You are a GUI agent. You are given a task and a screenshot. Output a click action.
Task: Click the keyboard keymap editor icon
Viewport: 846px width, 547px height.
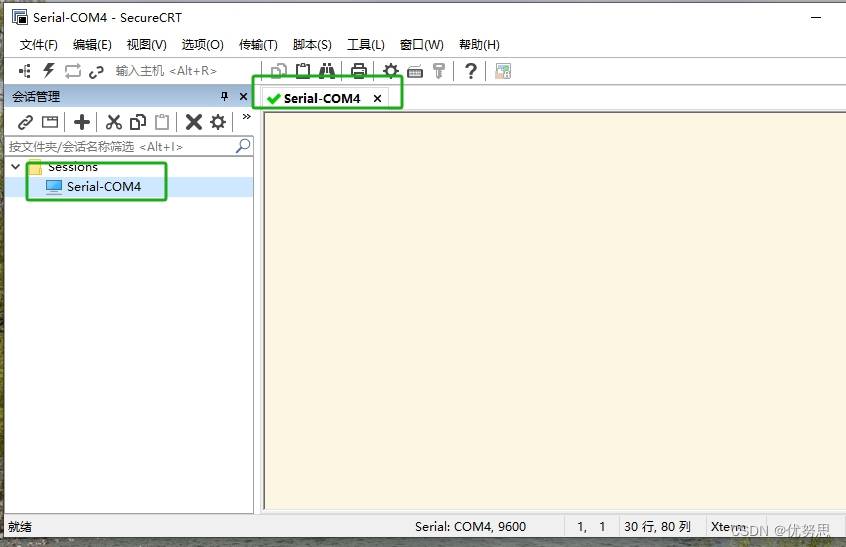coord(415,71)
